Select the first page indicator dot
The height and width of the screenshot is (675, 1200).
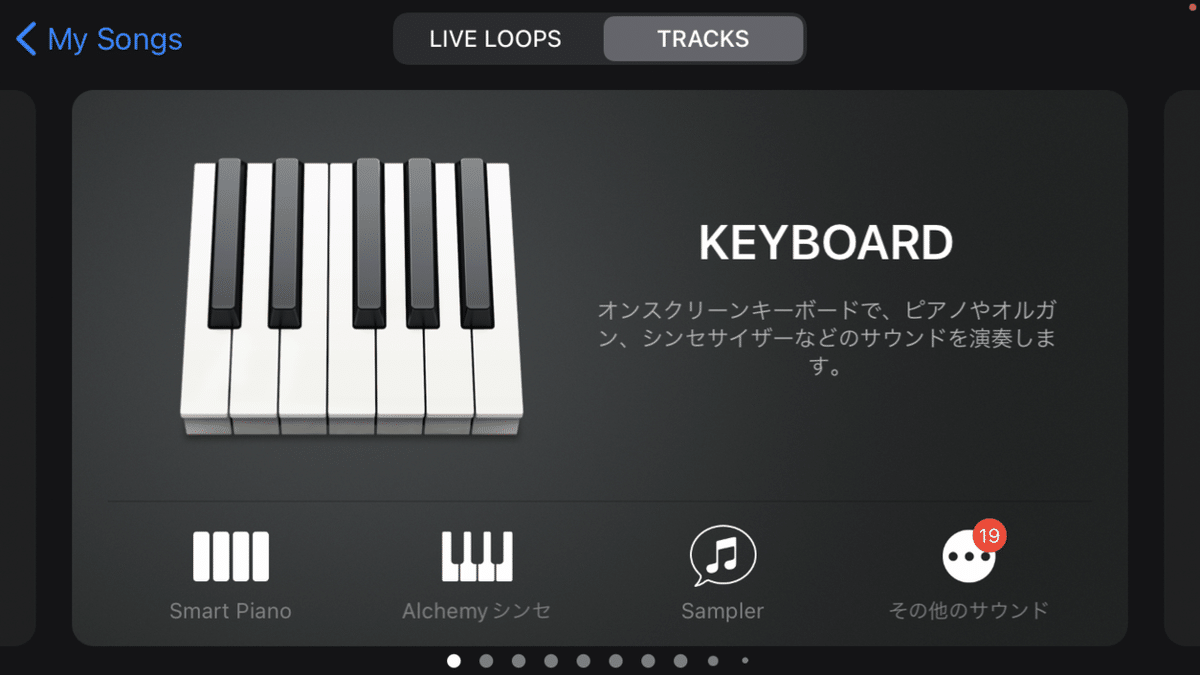[x=454, y=661]
